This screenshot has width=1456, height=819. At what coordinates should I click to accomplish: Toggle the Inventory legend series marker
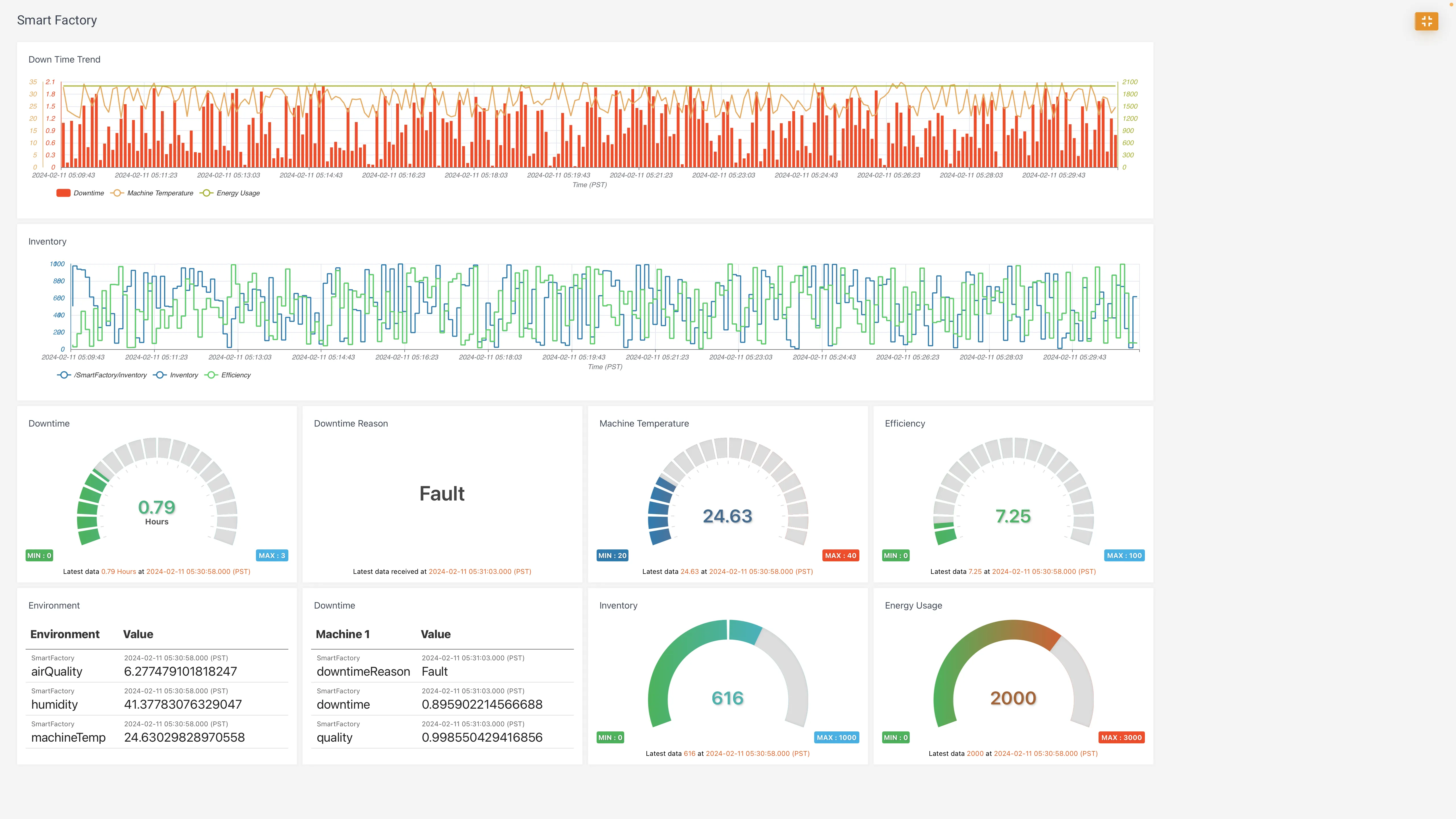[x=160, y=375]
